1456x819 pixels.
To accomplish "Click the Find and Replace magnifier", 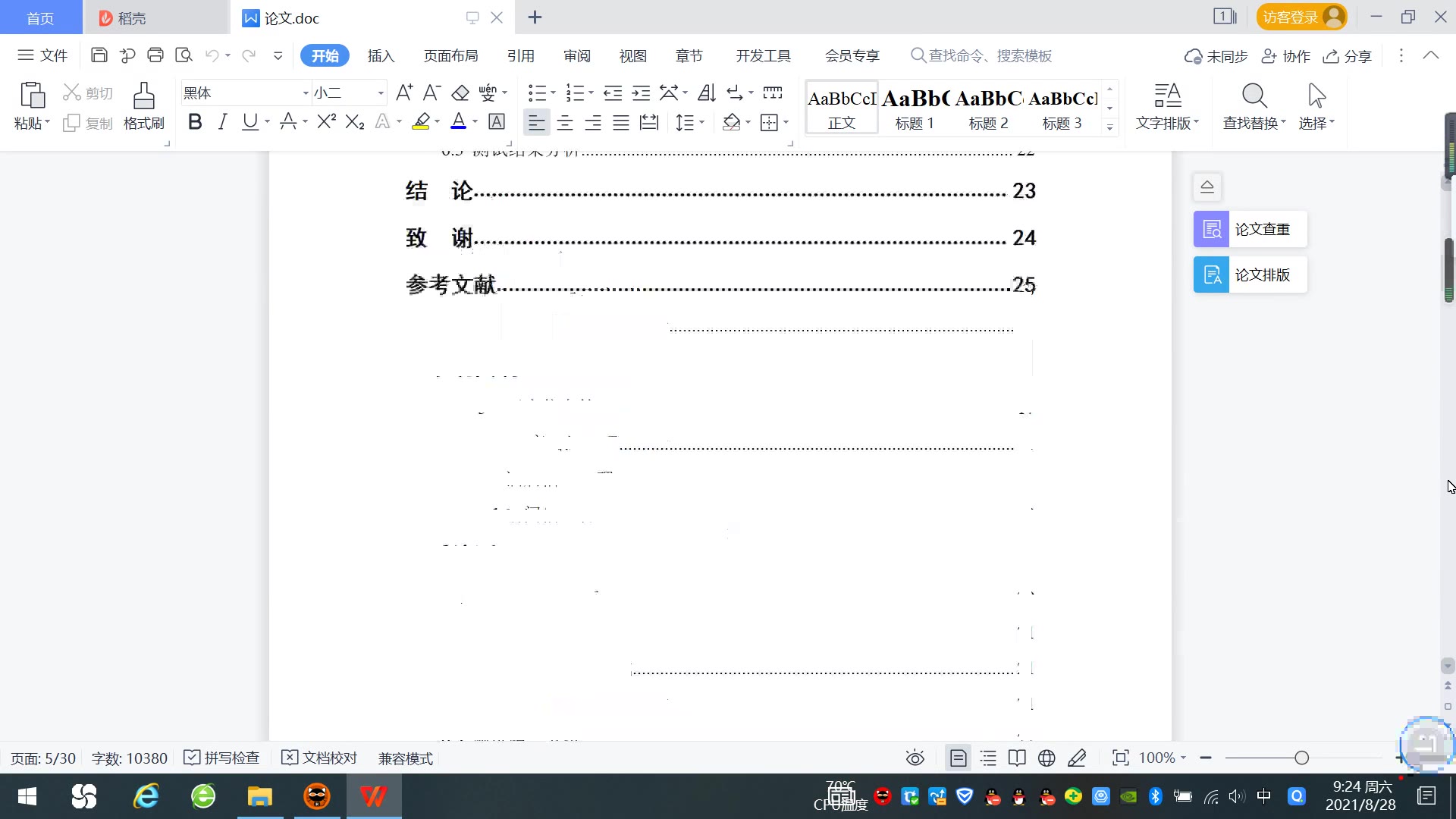I will coord(1254,96).
